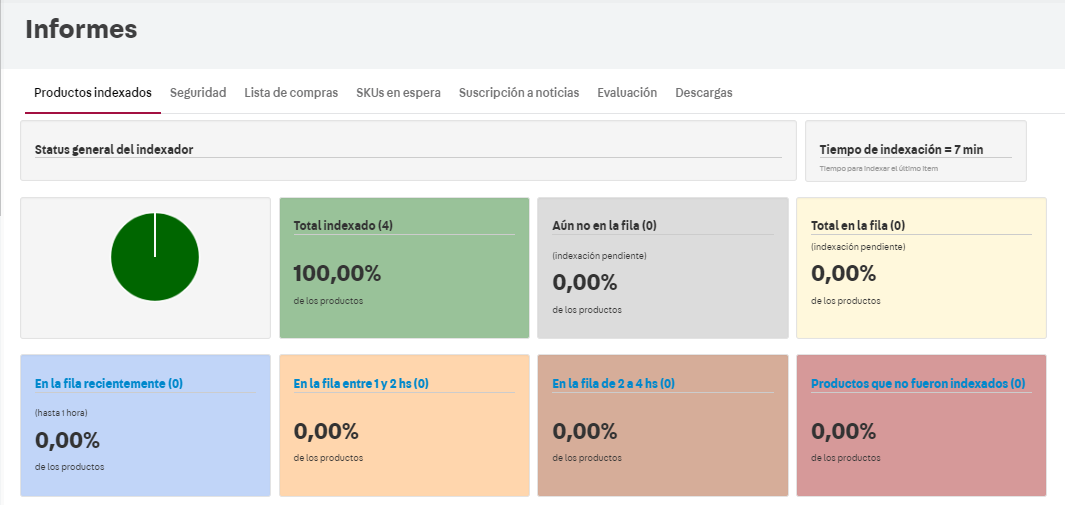This screenshot has height=505, width=1065.
Task: Click the green indexing pie chart
Action: [x=155, y=257]
